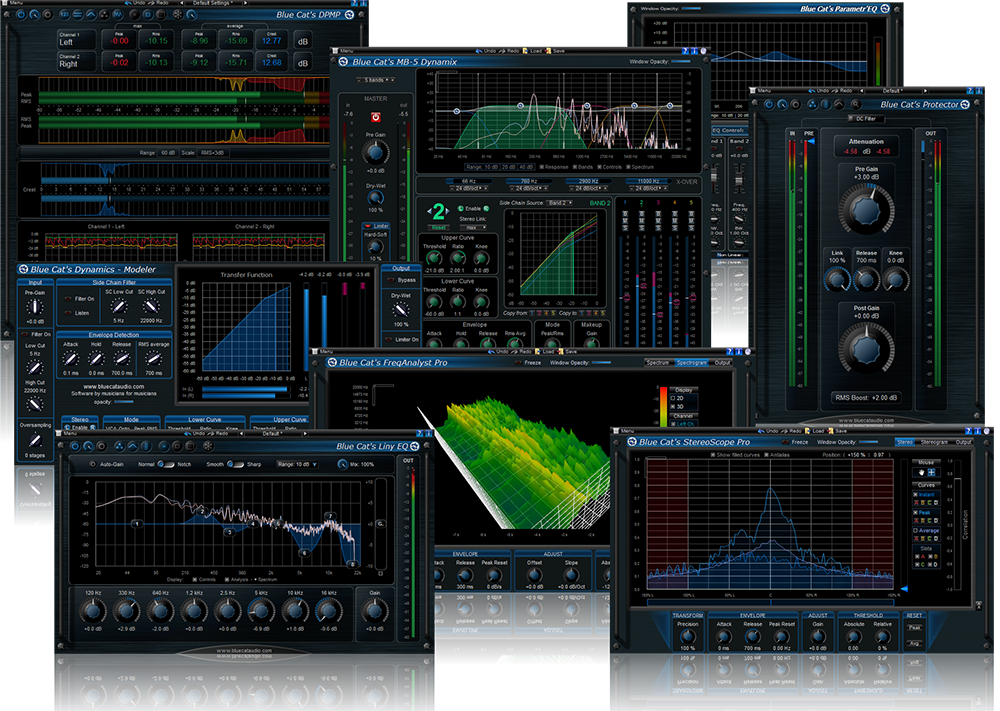This screenshot has height=711, width=1000.
Task: Open www.bluecataudio.com link in Dynamics Modeler
Action: pos(114,386)
